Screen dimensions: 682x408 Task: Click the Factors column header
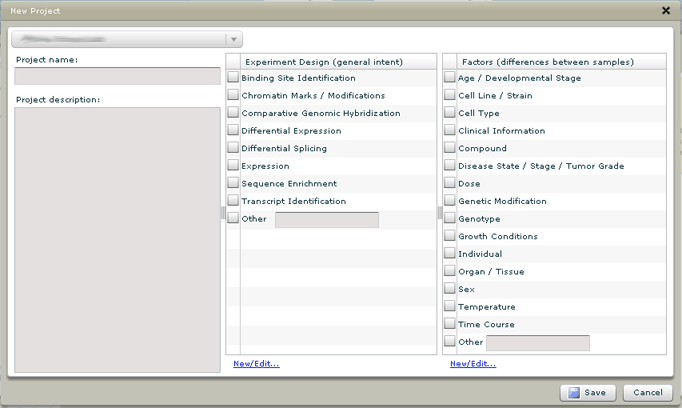coord(561,62)
